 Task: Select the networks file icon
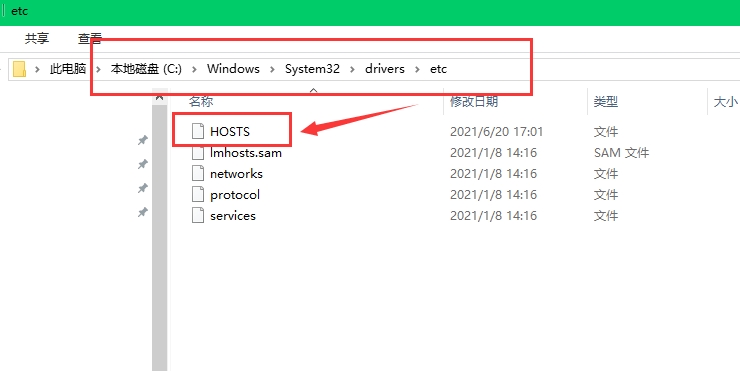pyautogui.click(x=198, y=174)
